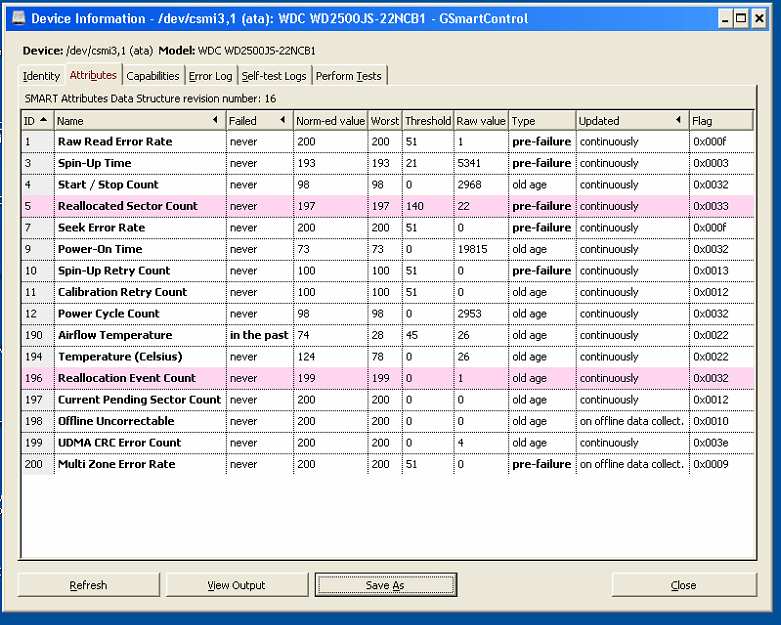Select the Multi Zone Error Rate row
781x625 pixels.
pos(388,464)
